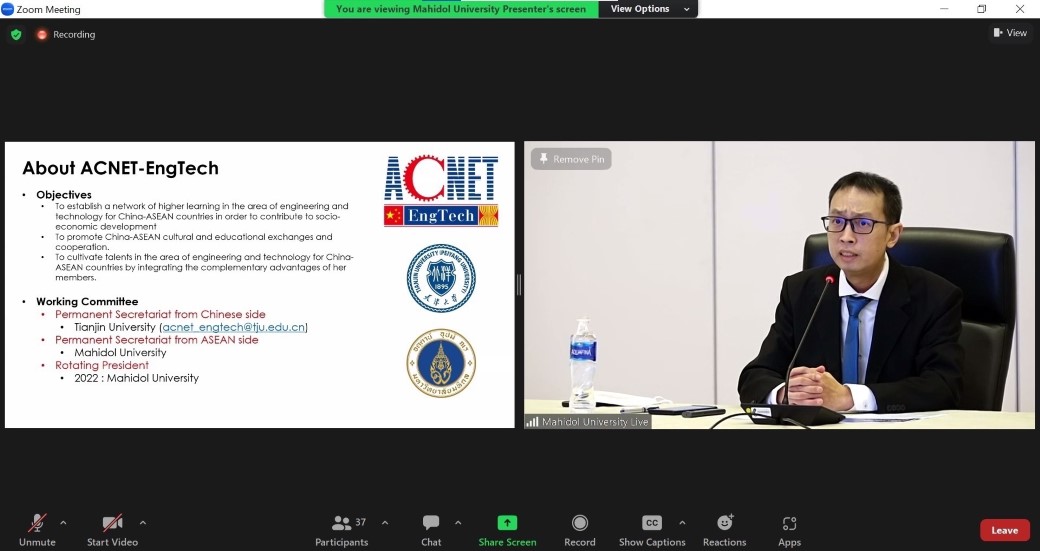Click the green encryption shield icon
Image resolution: width=1040 pixels, height=551 pixels.
click(x=16, y=34)
